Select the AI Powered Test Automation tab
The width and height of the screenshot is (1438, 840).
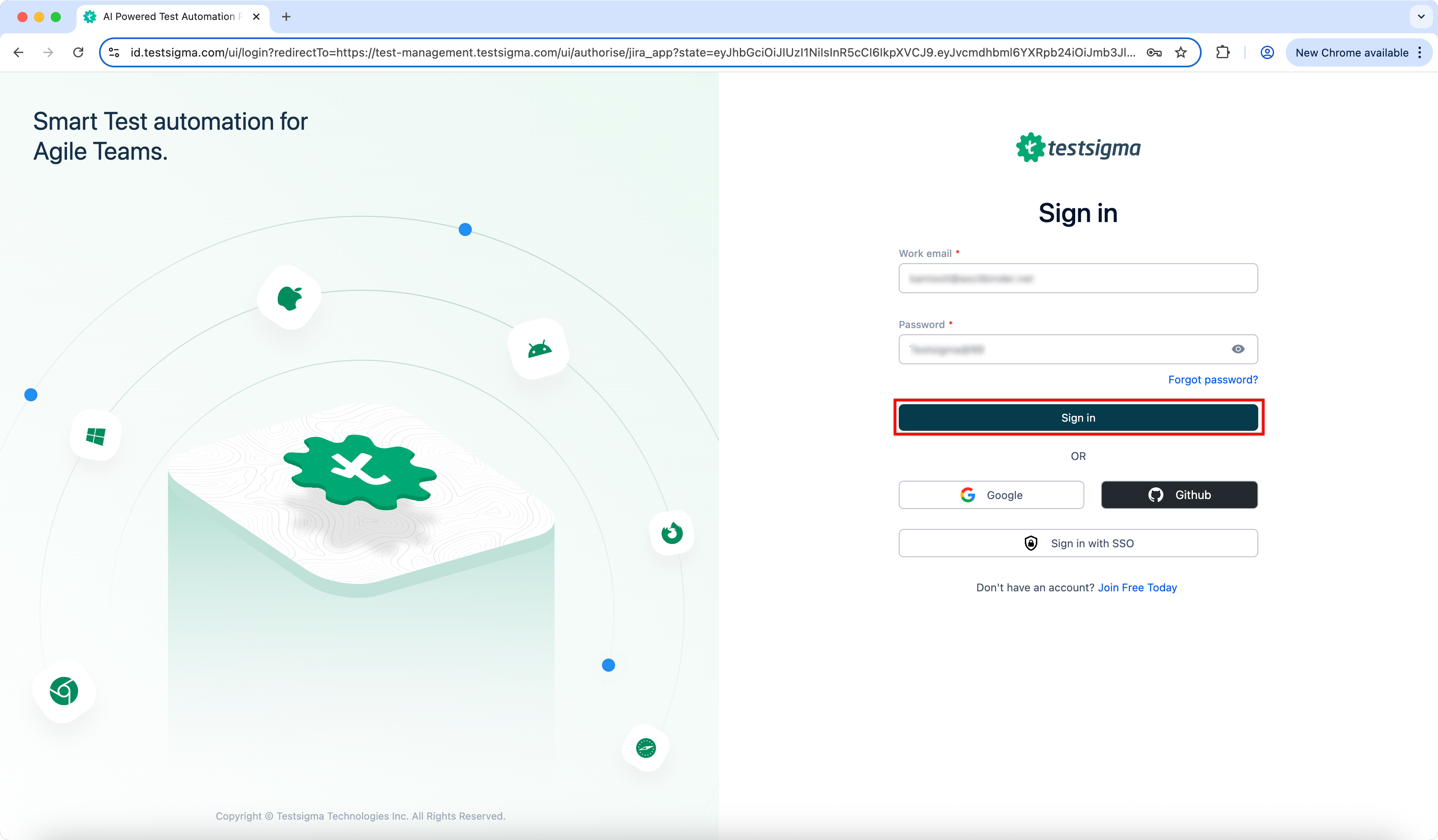pyautogui.click(x=169, y=17)
